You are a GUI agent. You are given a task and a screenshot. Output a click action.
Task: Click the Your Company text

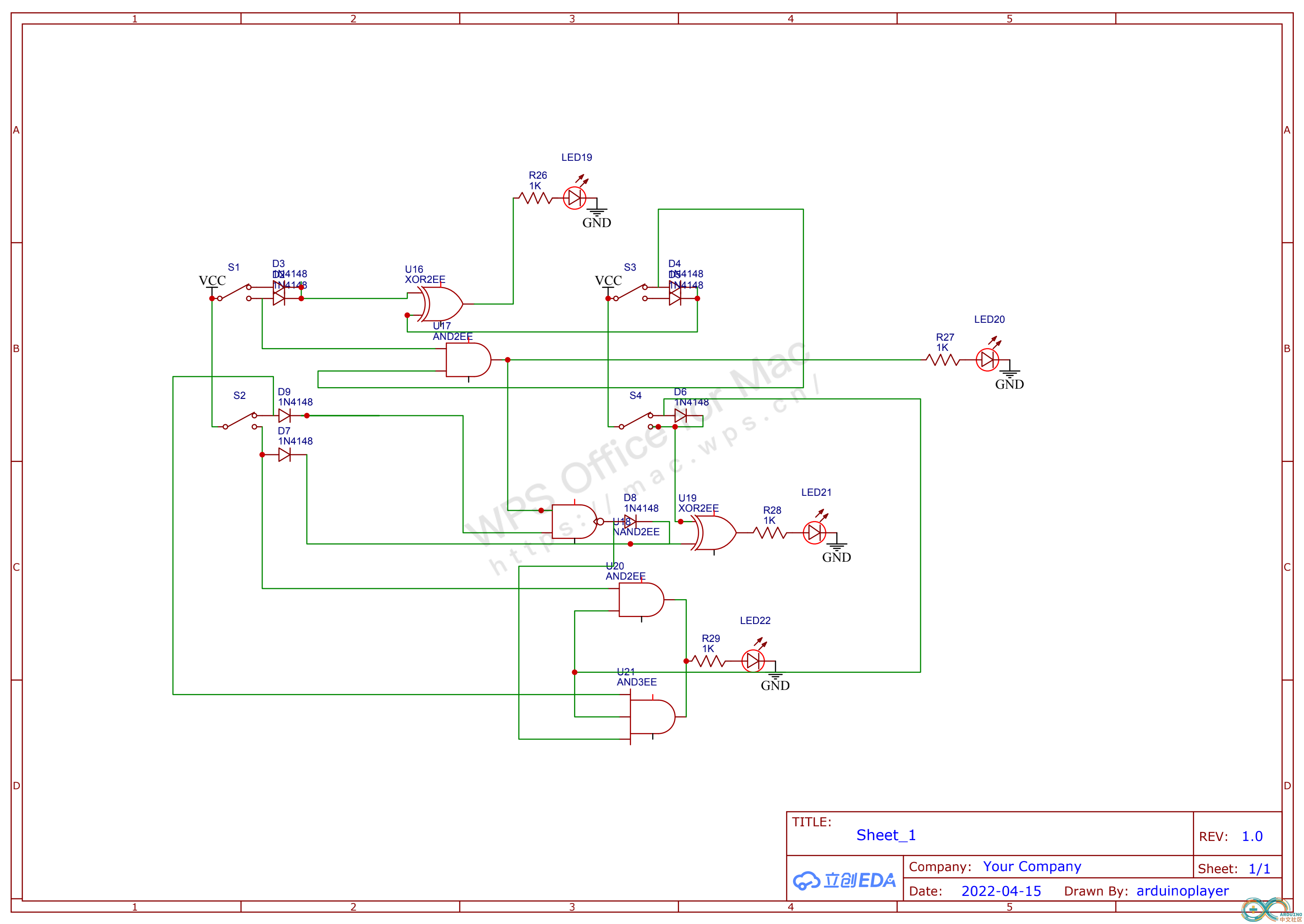tap(1032, 866)
